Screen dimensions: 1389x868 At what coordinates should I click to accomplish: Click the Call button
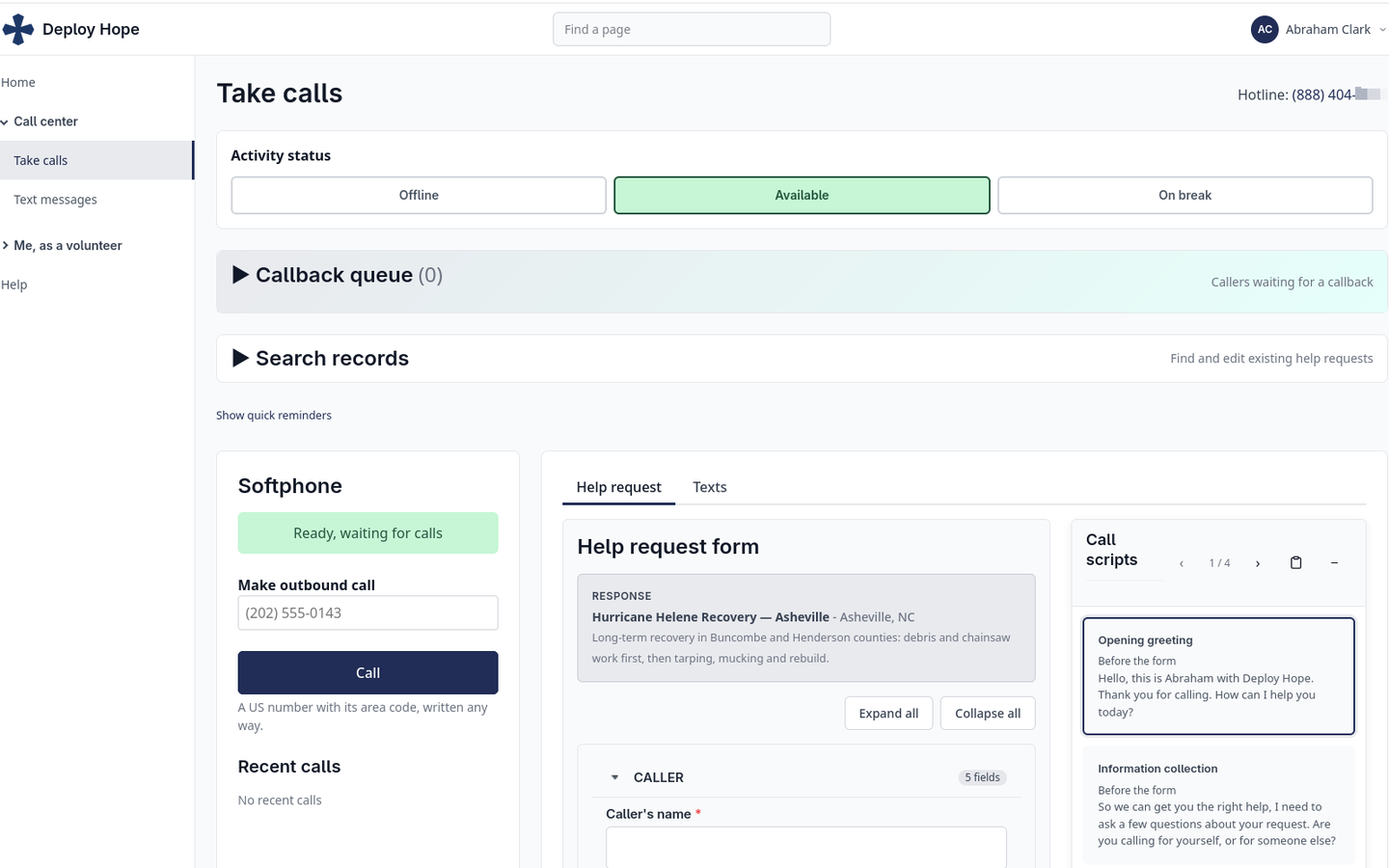click(x=368, y=672)
